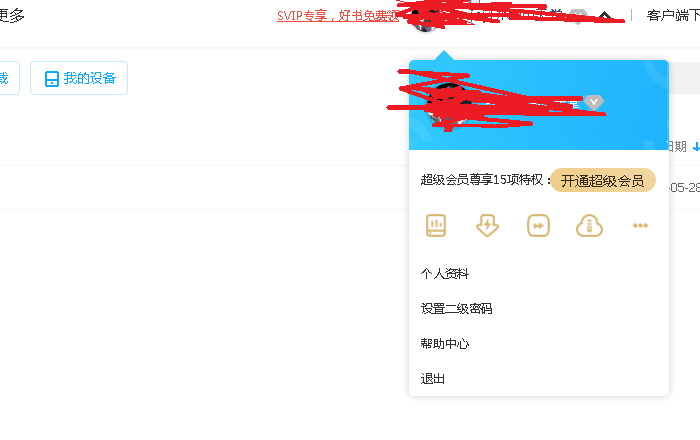Image resolution: width=700 pixels, height=440 pixels.
Task: Sort file list by 日期 column arrow
Action: (696, 146)
